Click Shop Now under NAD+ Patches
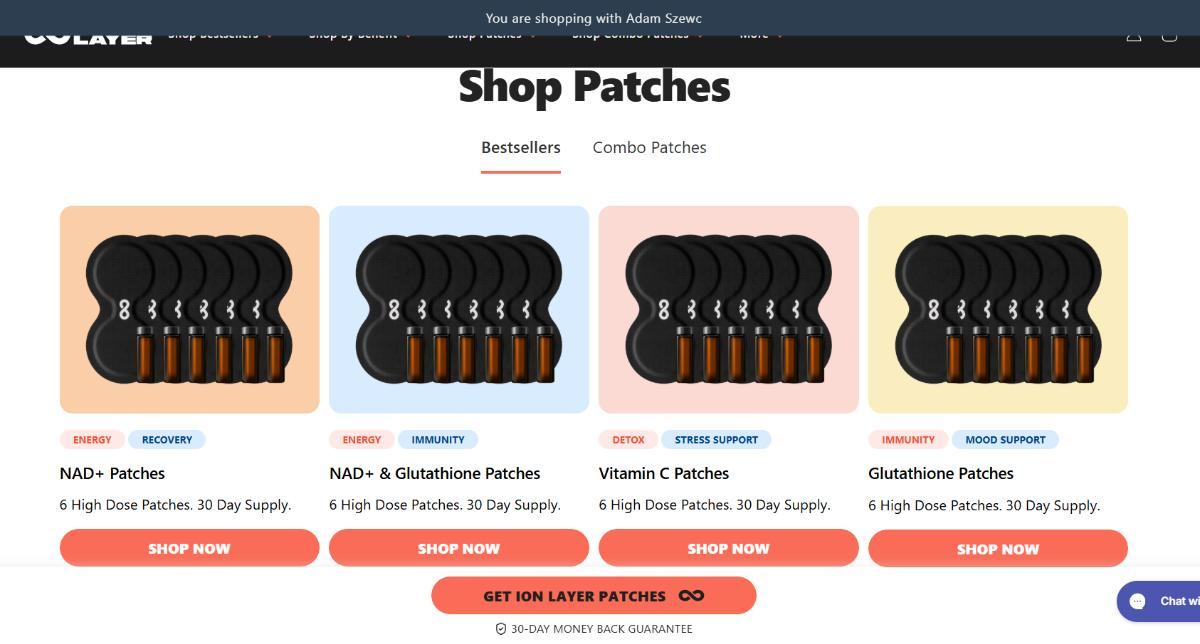Screen dimensions: 1200x644 click(x=189, y=548)
